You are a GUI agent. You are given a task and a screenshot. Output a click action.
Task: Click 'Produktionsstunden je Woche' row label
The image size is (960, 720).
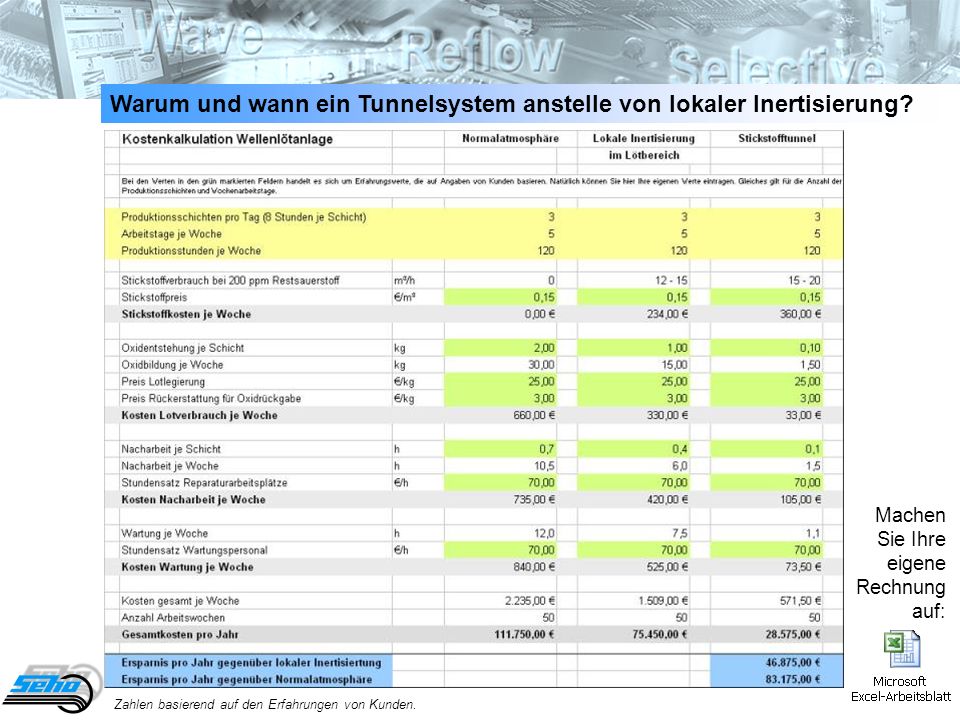(191, 250)
